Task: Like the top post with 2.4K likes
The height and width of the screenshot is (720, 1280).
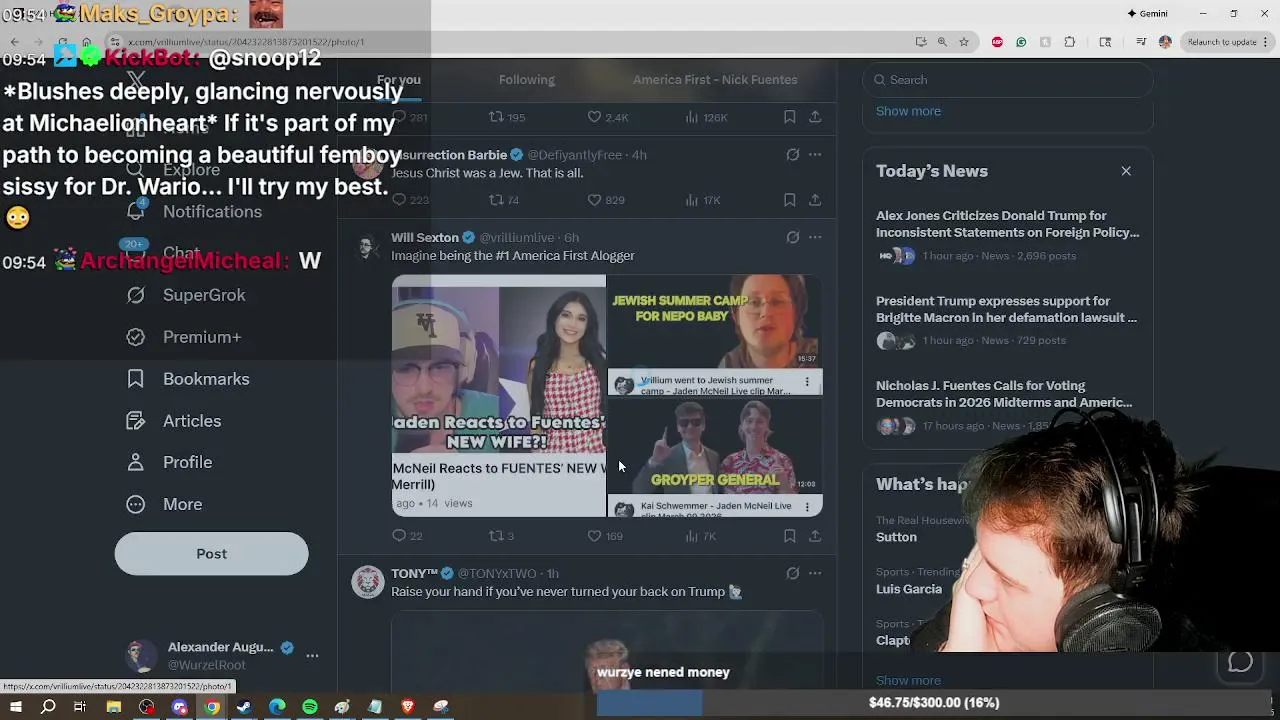Action: coord(608,117)
